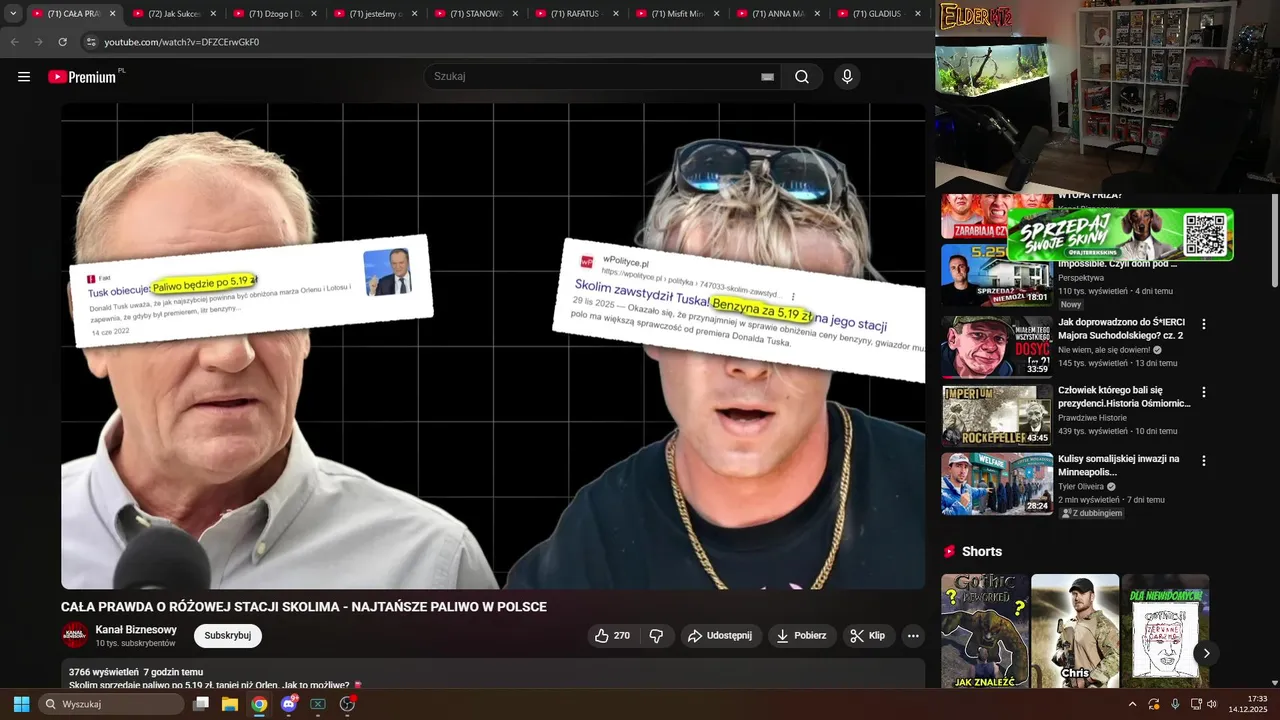This screenshot has width=1280, height=720.
Task: Go forward with the browser forward arrow
Action: (x=38, y=42)
